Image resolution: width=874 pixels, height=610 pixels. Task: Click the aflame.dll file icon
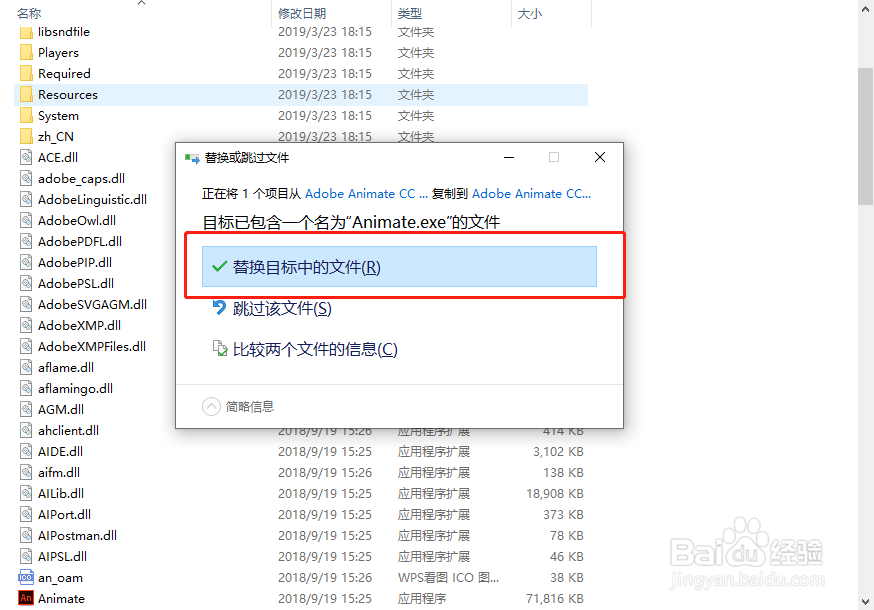click(26, 367)
